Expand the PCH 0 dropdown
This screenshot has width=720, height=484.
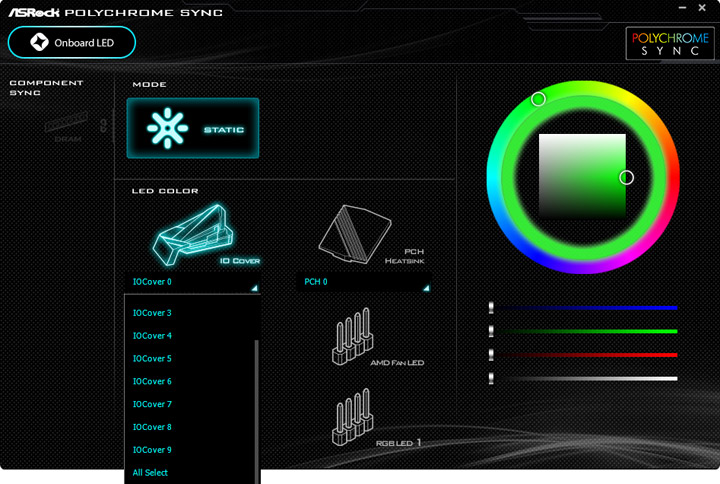pos(364,282)
